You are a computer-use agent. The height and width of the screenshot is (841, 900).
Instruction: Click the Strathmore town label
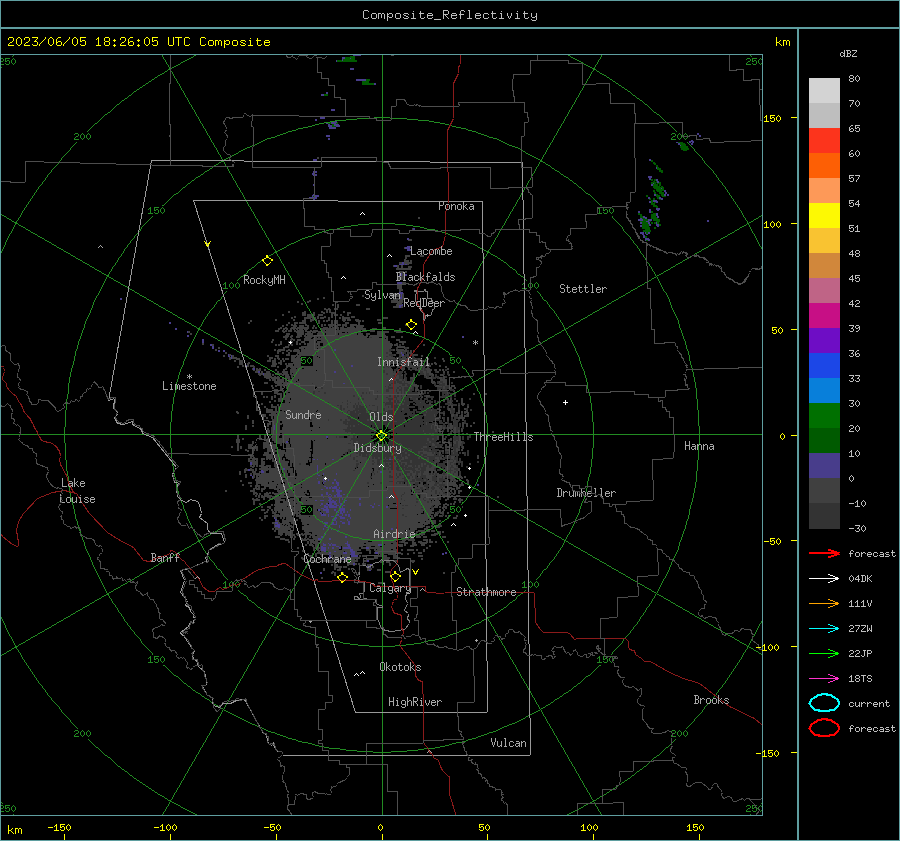tap(486, 592)
